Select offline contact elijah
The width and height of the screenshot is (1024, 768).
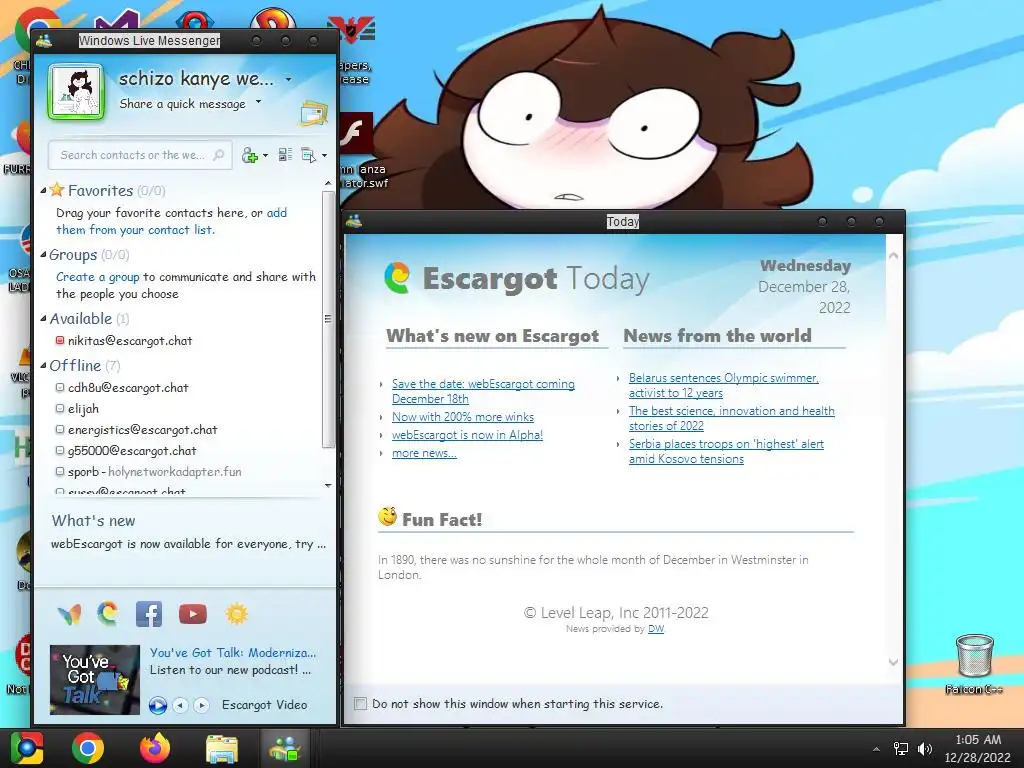coord(84,409)
